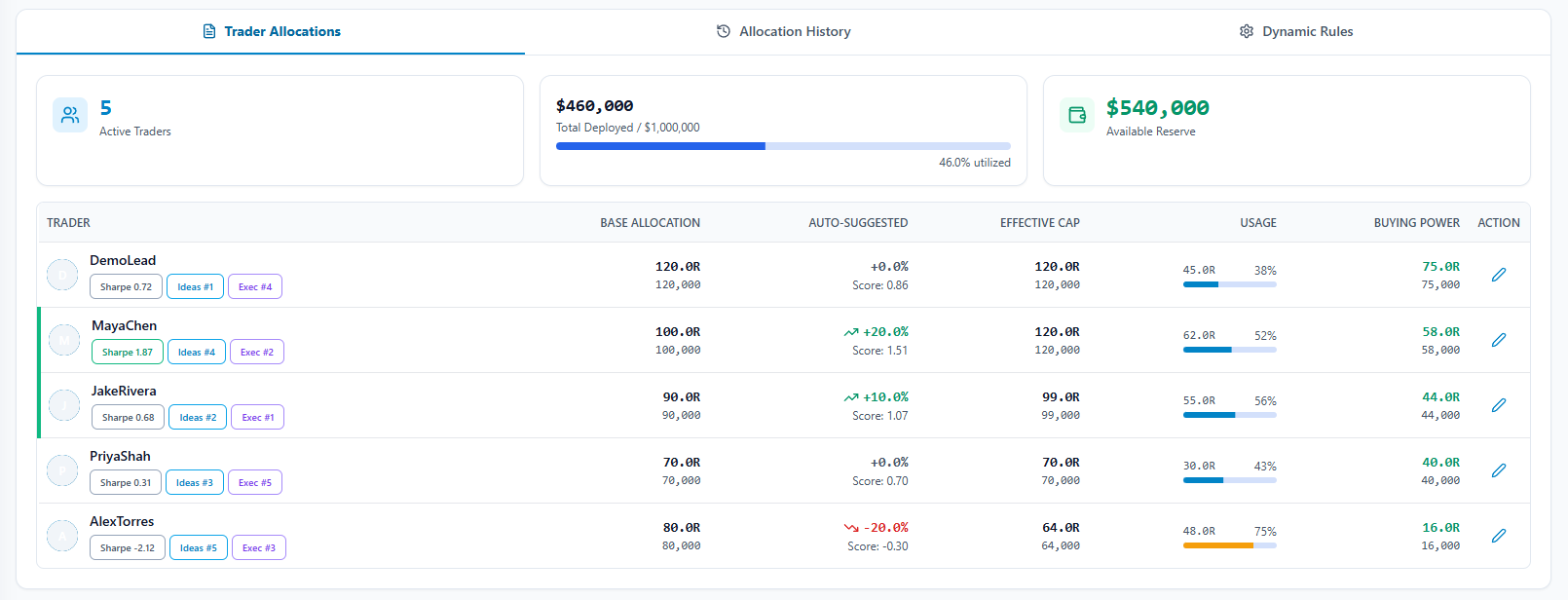Click PriyaShah's 43% usage bar
1568x600 pixels.
[1229, 480]
